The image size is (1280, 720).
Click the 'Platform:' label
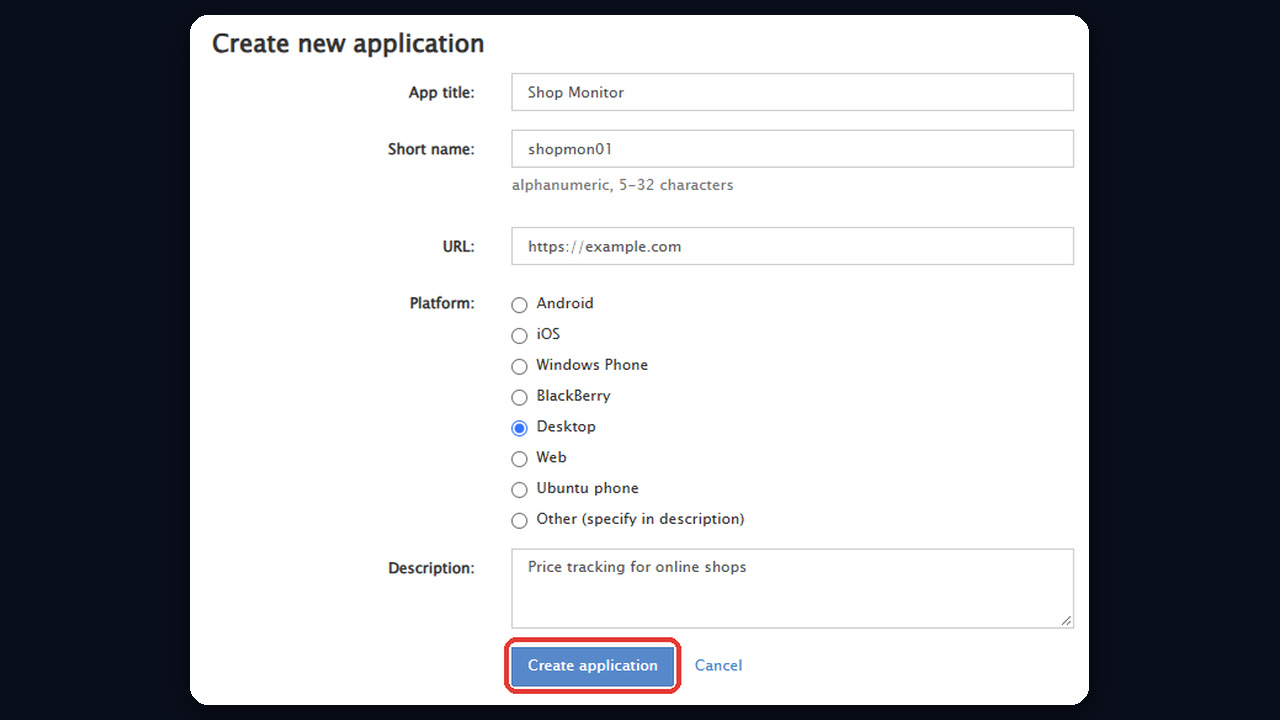click(442, 304)
